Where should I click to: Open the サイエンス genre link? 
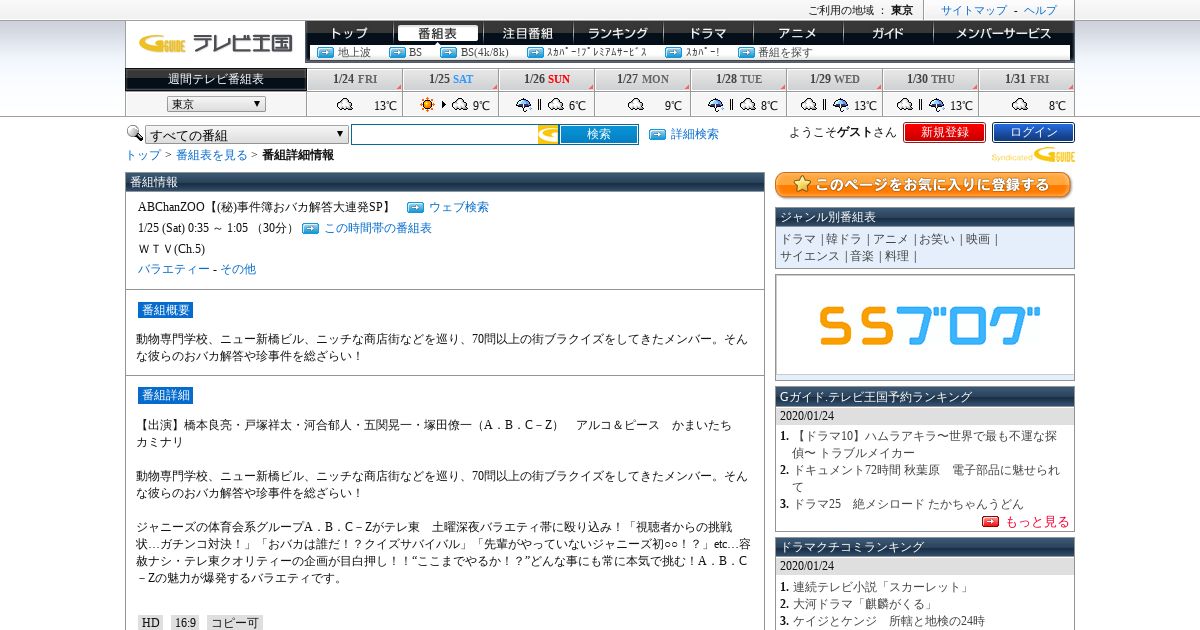[x=810, y=256]
